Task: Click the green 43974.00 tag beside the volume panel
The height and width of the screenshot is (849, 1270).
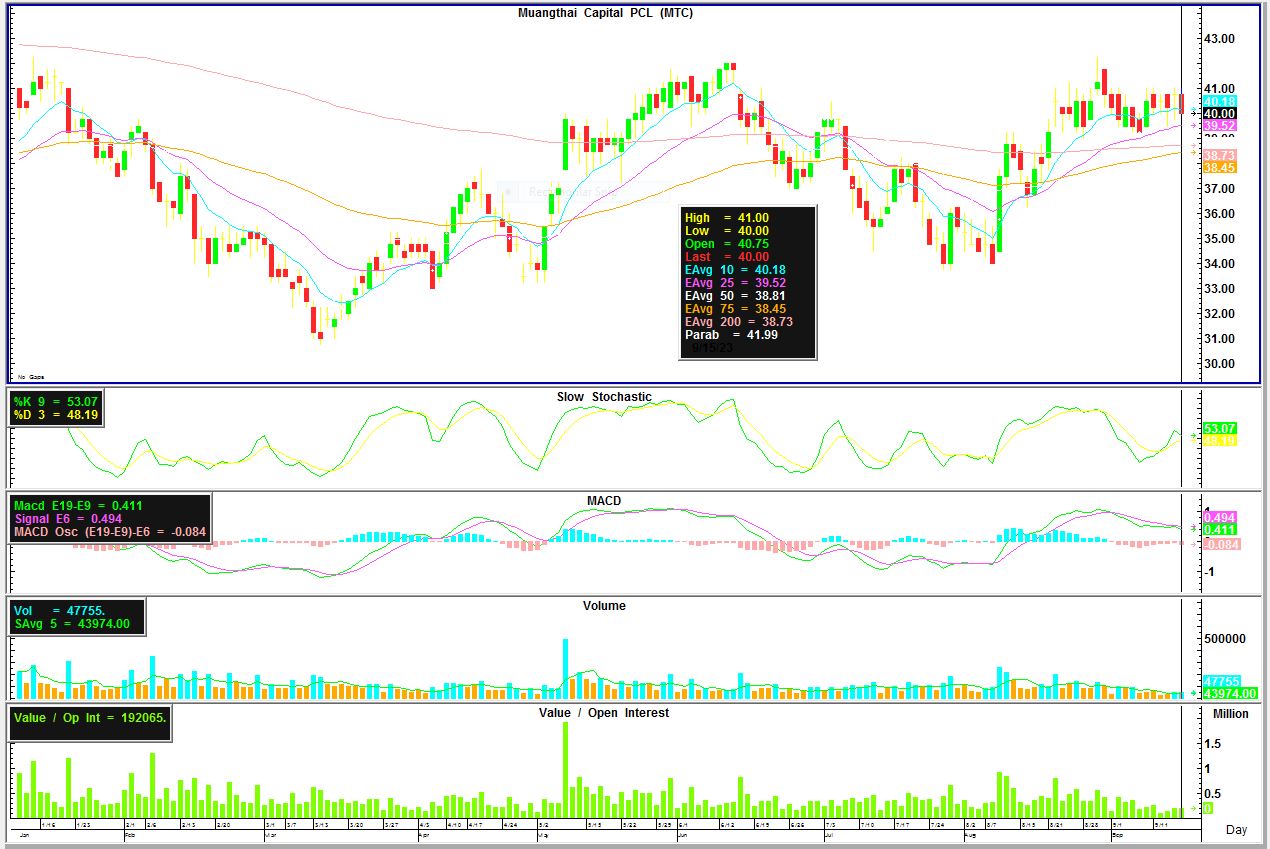Action: point(1229,694)
